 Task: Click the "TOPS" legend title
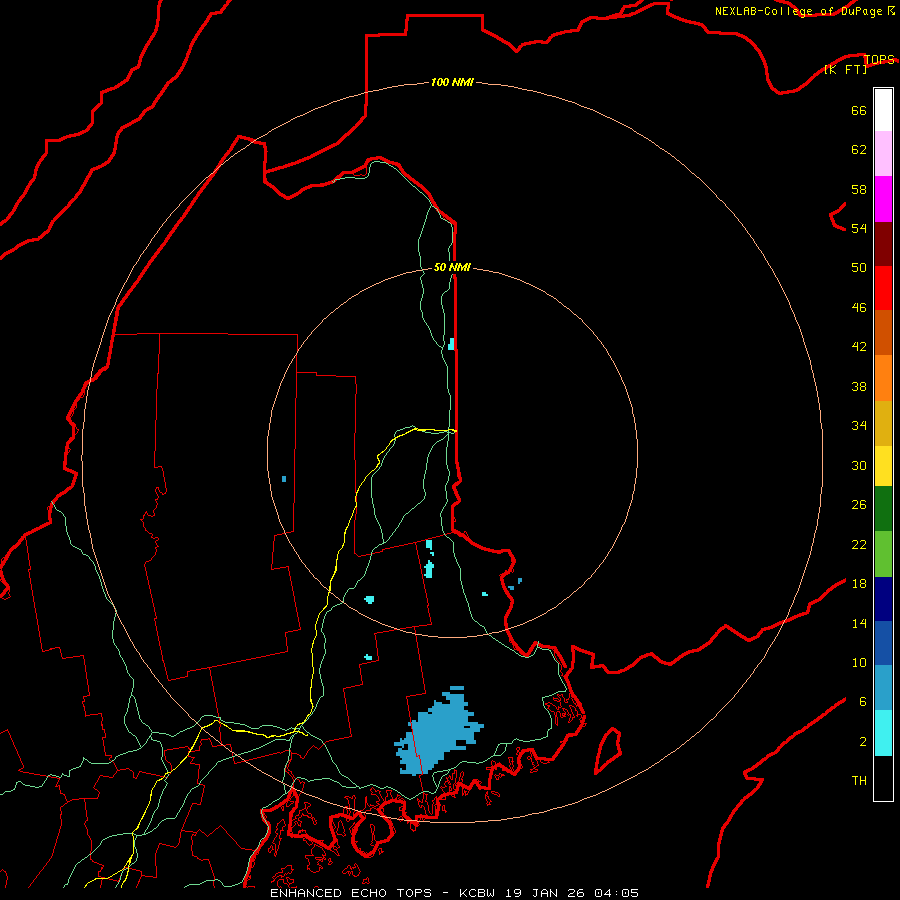879,59
